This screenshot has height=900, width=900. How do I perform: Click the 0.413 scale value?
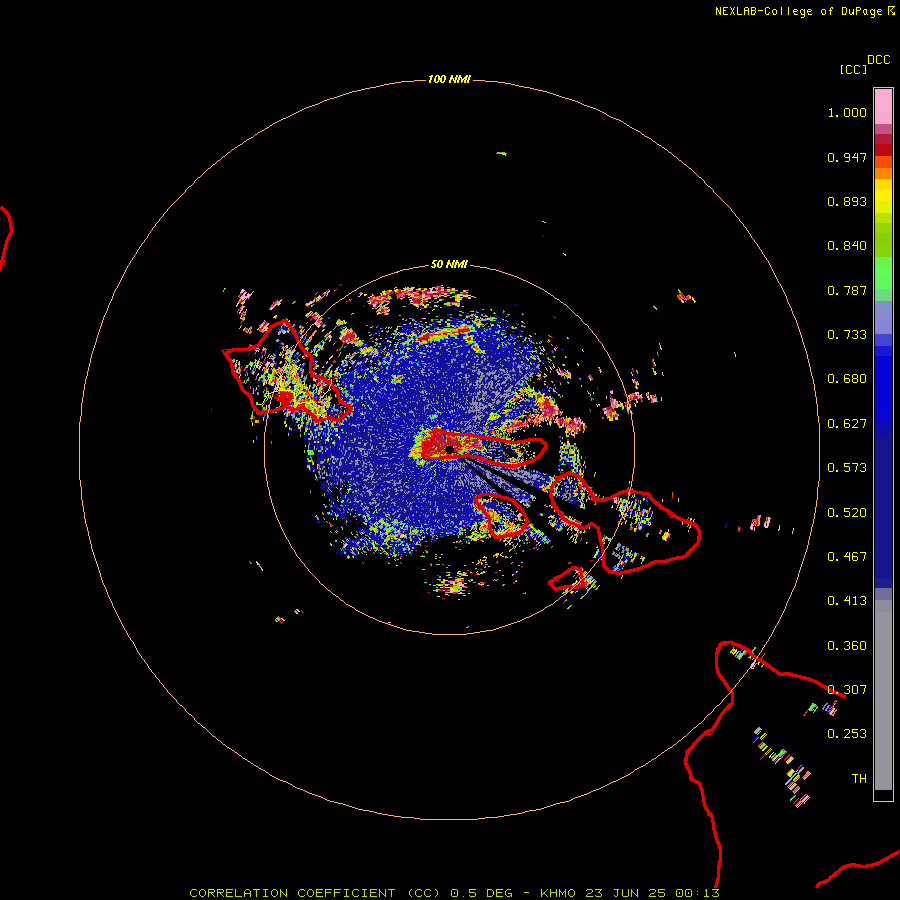click(847, 601)
